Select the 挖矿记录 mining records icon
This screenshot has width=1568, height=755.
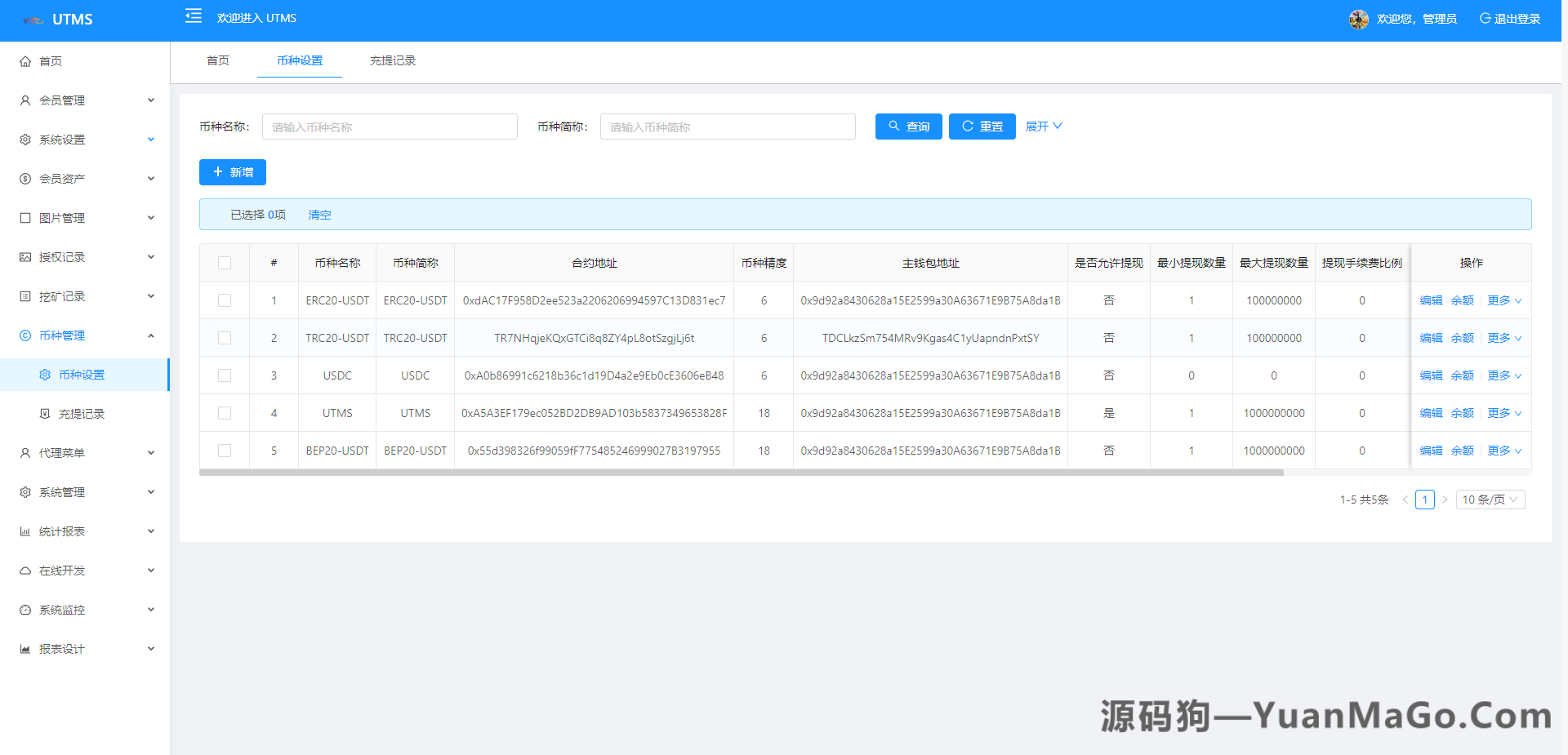(24, 295)
